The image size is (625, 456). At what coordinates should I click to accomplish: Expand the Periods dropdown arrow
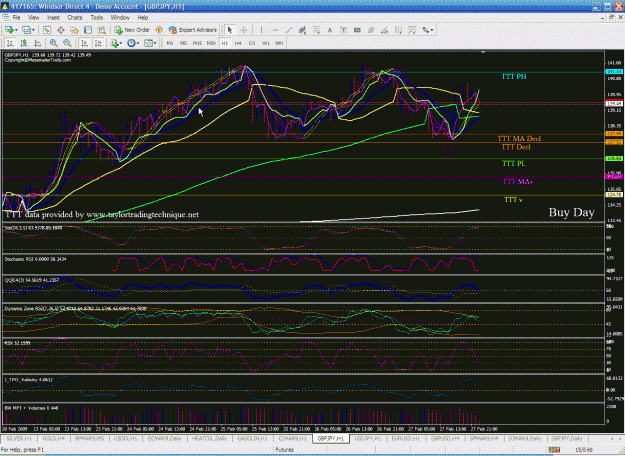pos(138,43)
